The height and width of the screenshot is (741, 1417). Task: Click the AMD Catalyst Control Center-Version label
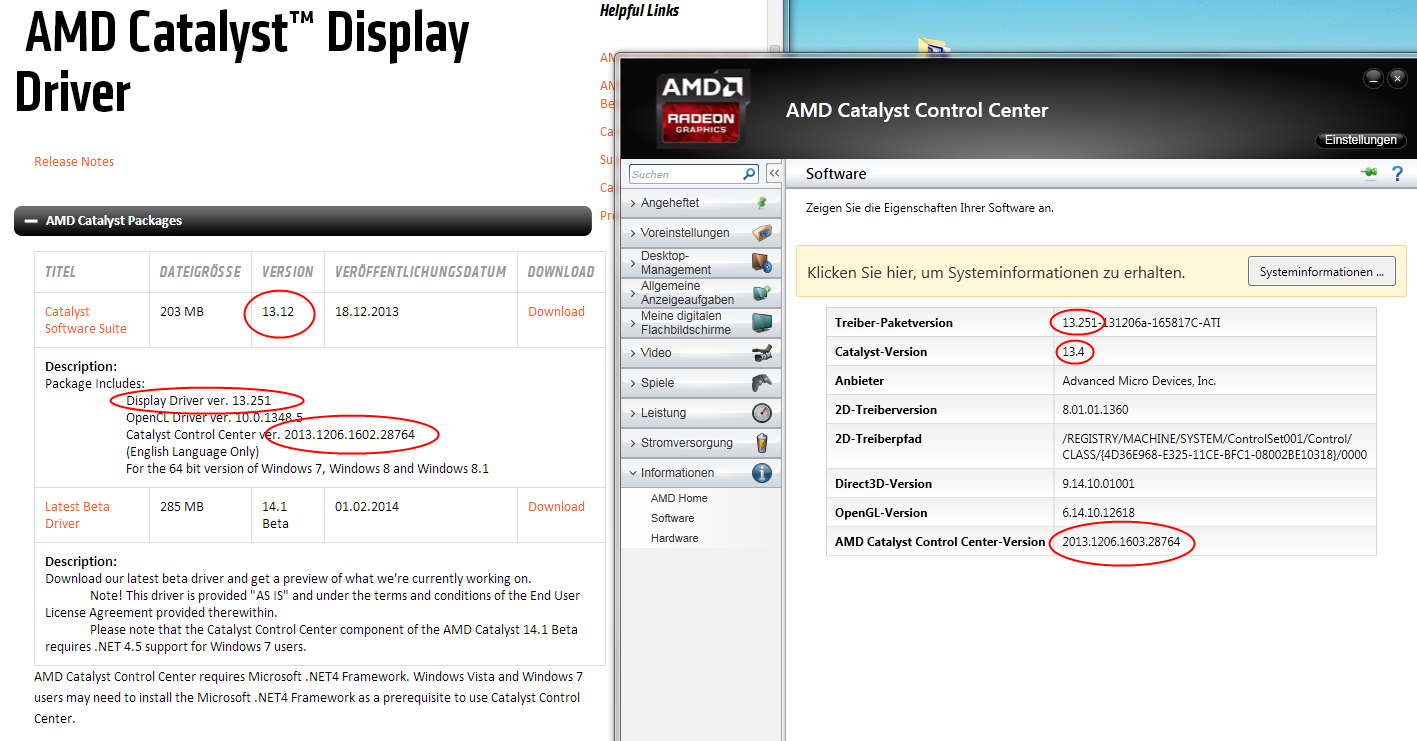940,541
